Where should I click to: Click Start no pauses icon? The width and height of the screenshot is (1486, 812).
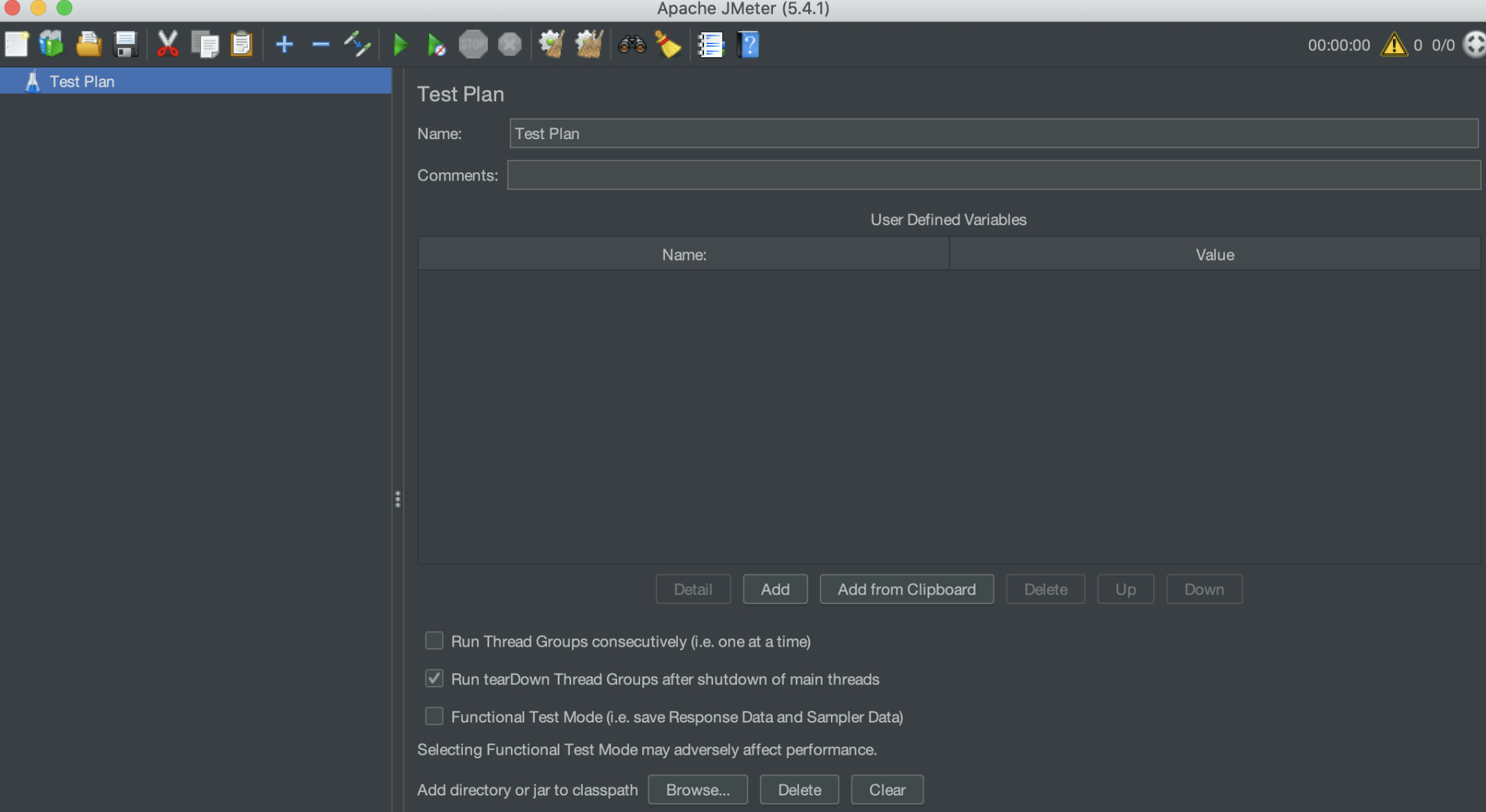tap(435, 45)
